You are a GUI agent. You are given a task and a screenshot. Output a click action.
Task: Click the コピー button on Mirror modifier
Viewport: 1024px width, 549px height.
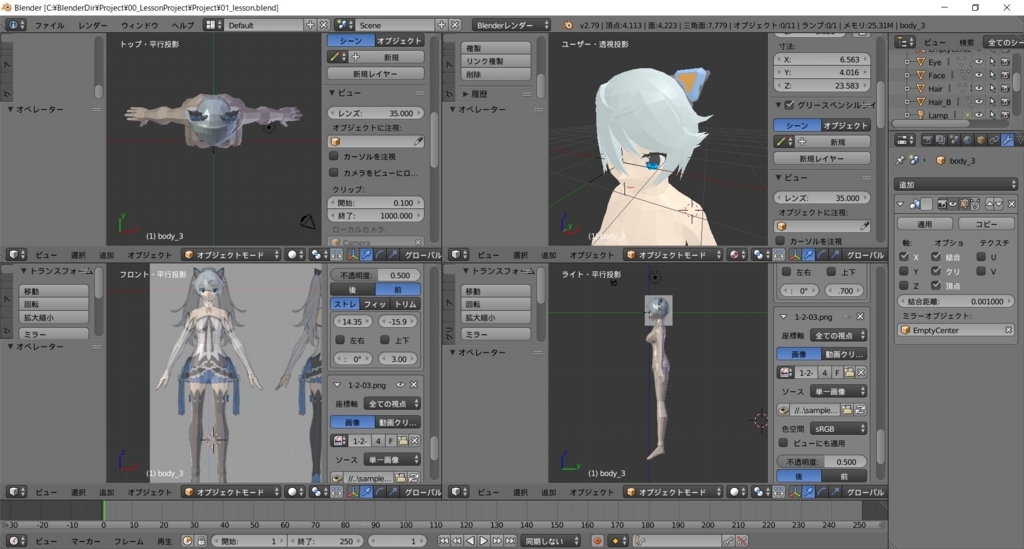click(x=986, y=224)
